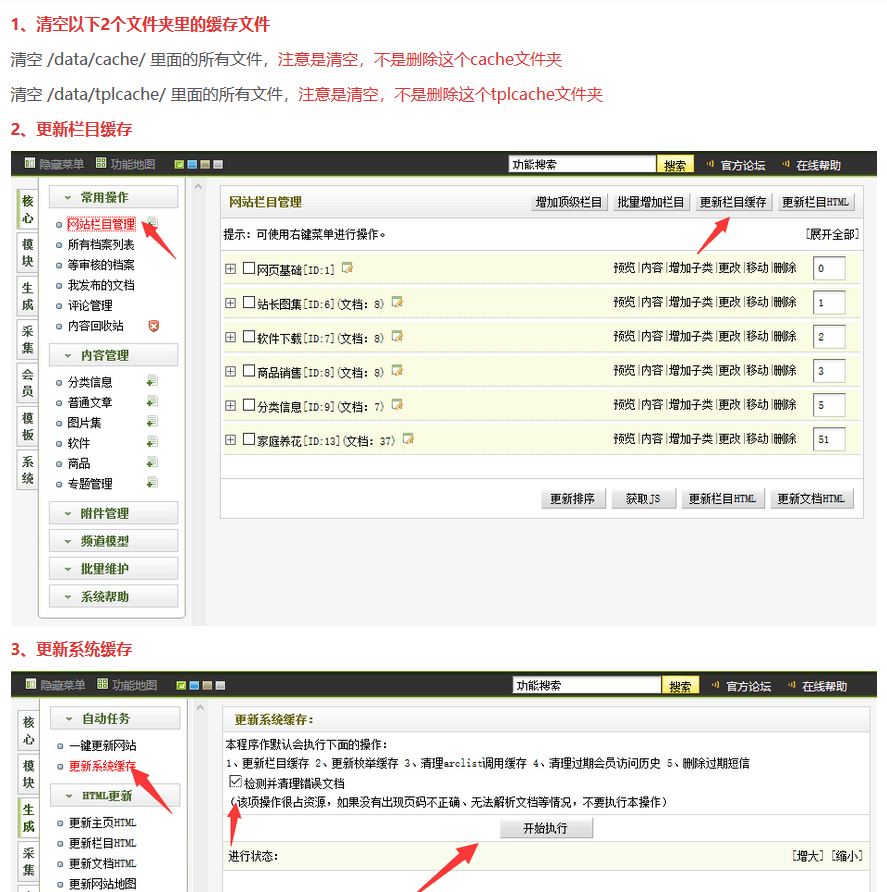This screenshot has width=887, height=892.
Task: Expand the 软件下载 category tree node
Action: (x=231, y=337)
